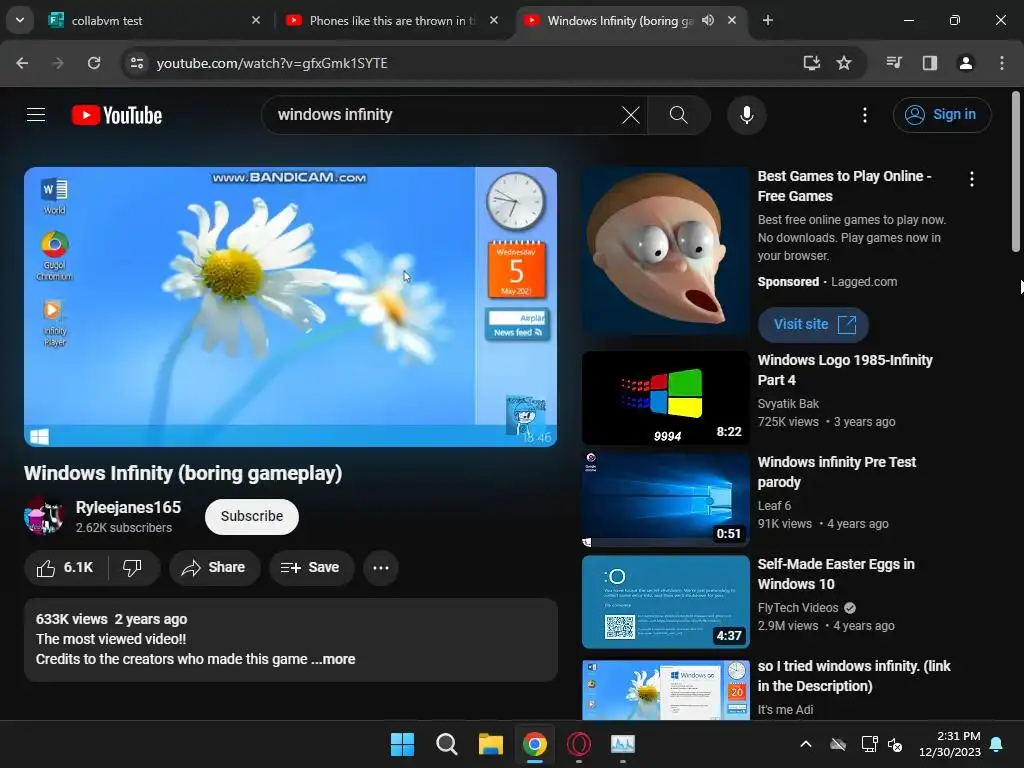
Task: Open Self-Made Easter Eggs in Windows 10 title
Action: click(836, 574)
